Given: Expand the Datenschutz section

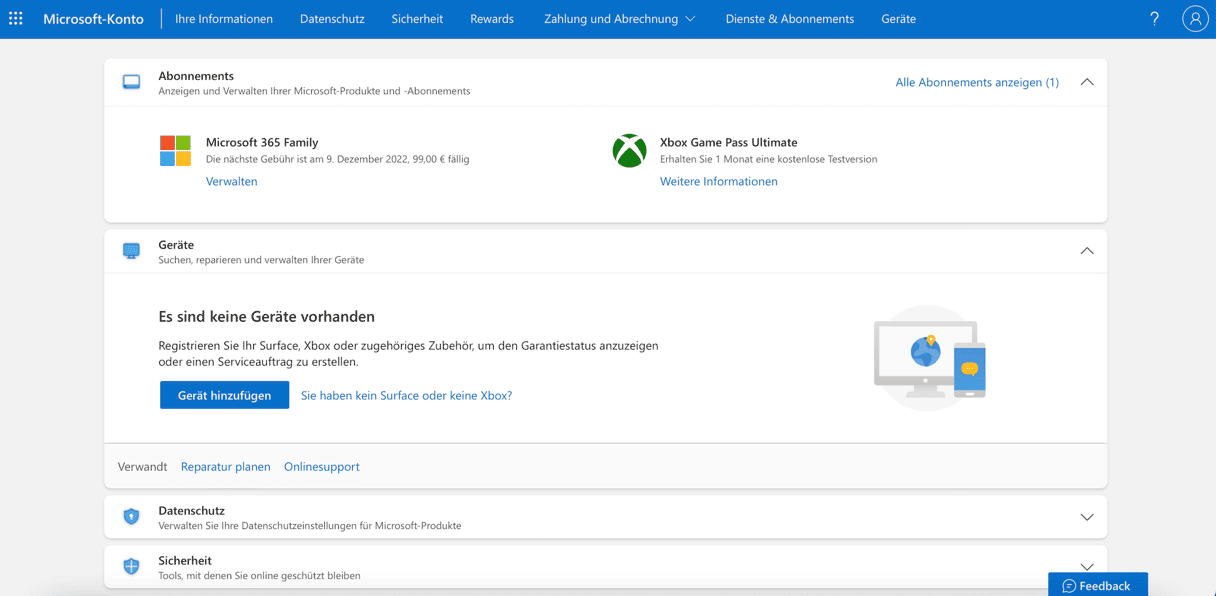Looking at the screenshot, I should click(x=1087, y=517).
